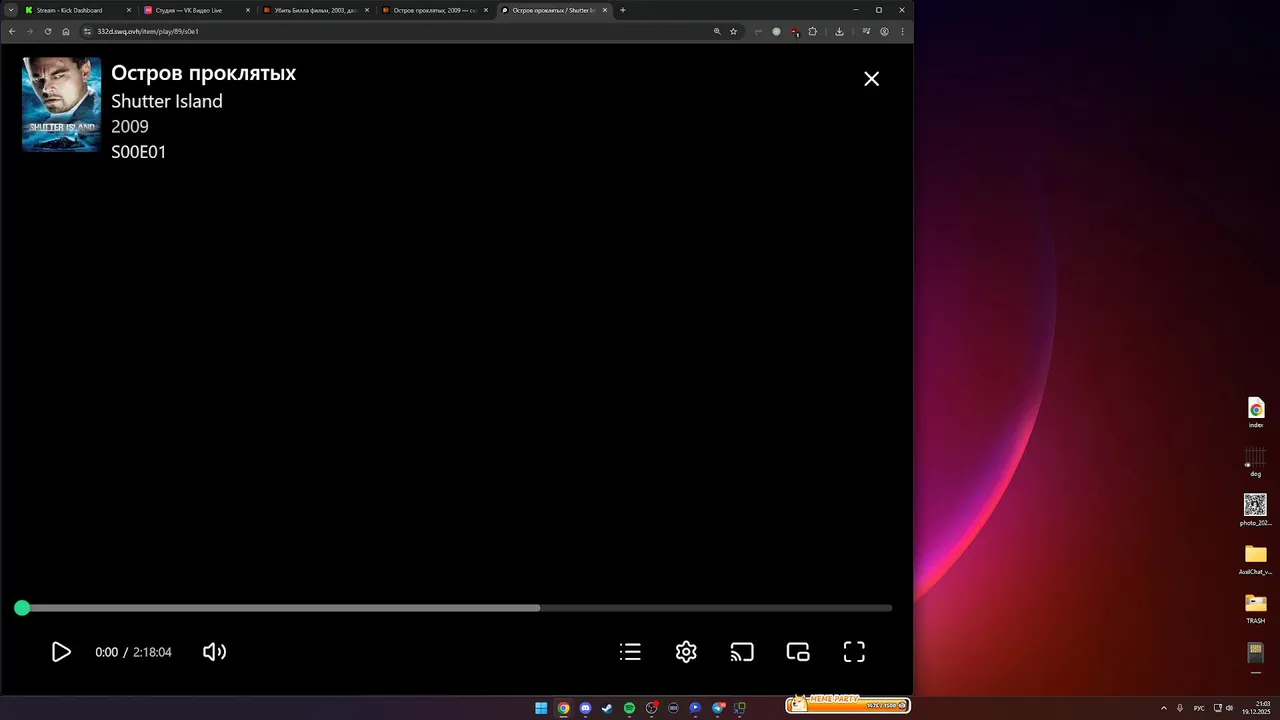Switch the РУС input language
1280x720 pixels.
click(x=1199, y=708)
